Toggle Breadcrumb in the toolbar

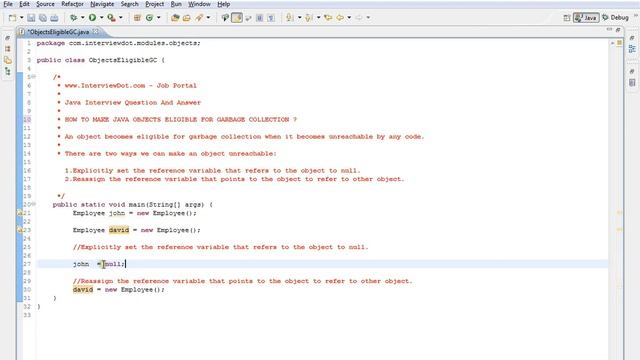click(x=225, y=18)
